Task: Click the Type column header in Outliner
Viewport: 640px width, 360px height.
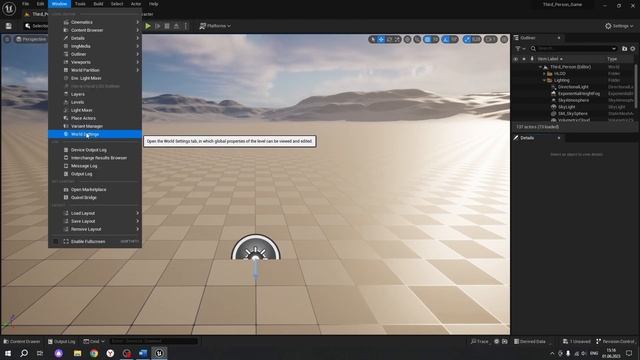Action: click(x=612, y=59)
